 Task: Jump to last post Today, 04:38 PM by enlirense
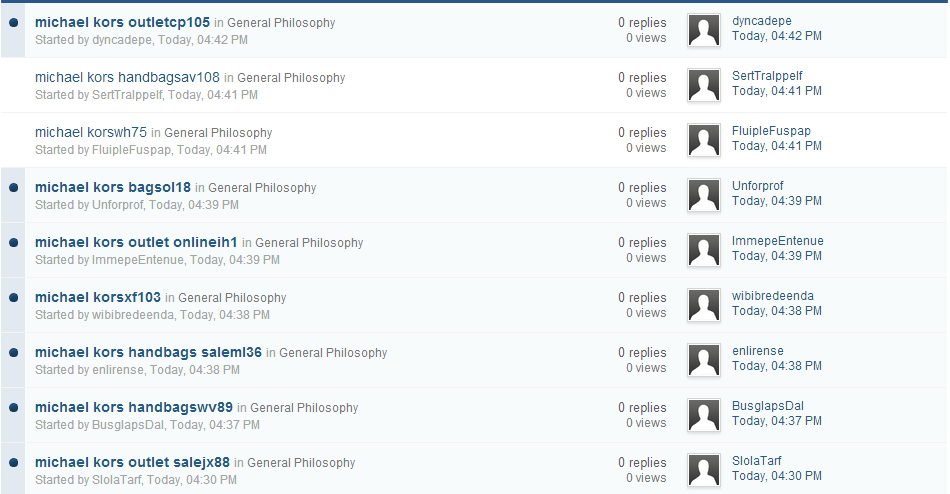[776, 366]
